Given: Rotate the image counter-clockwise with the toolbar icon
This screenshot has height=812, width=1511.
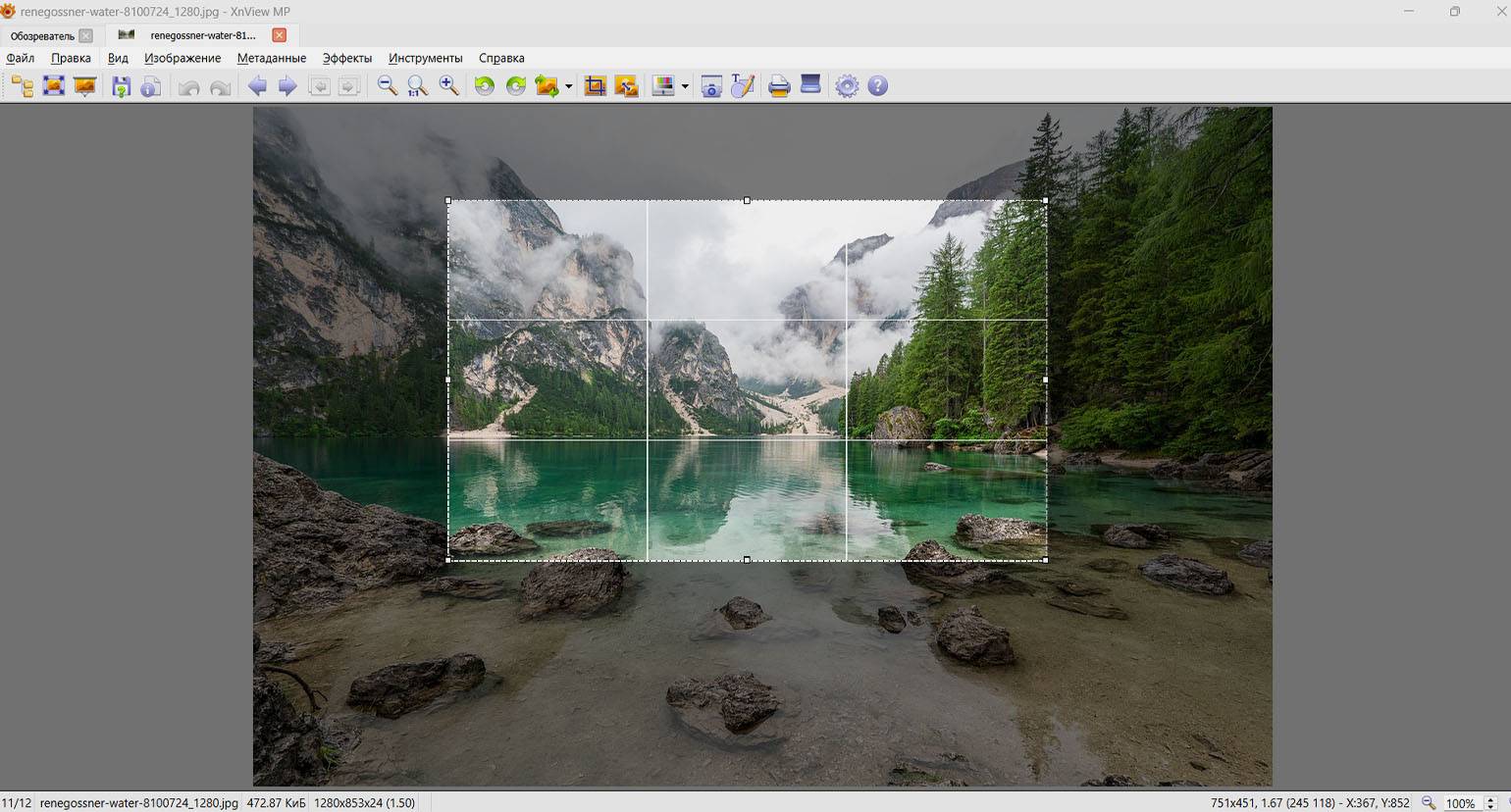Looking at the screenshot, I should (484, 86).
